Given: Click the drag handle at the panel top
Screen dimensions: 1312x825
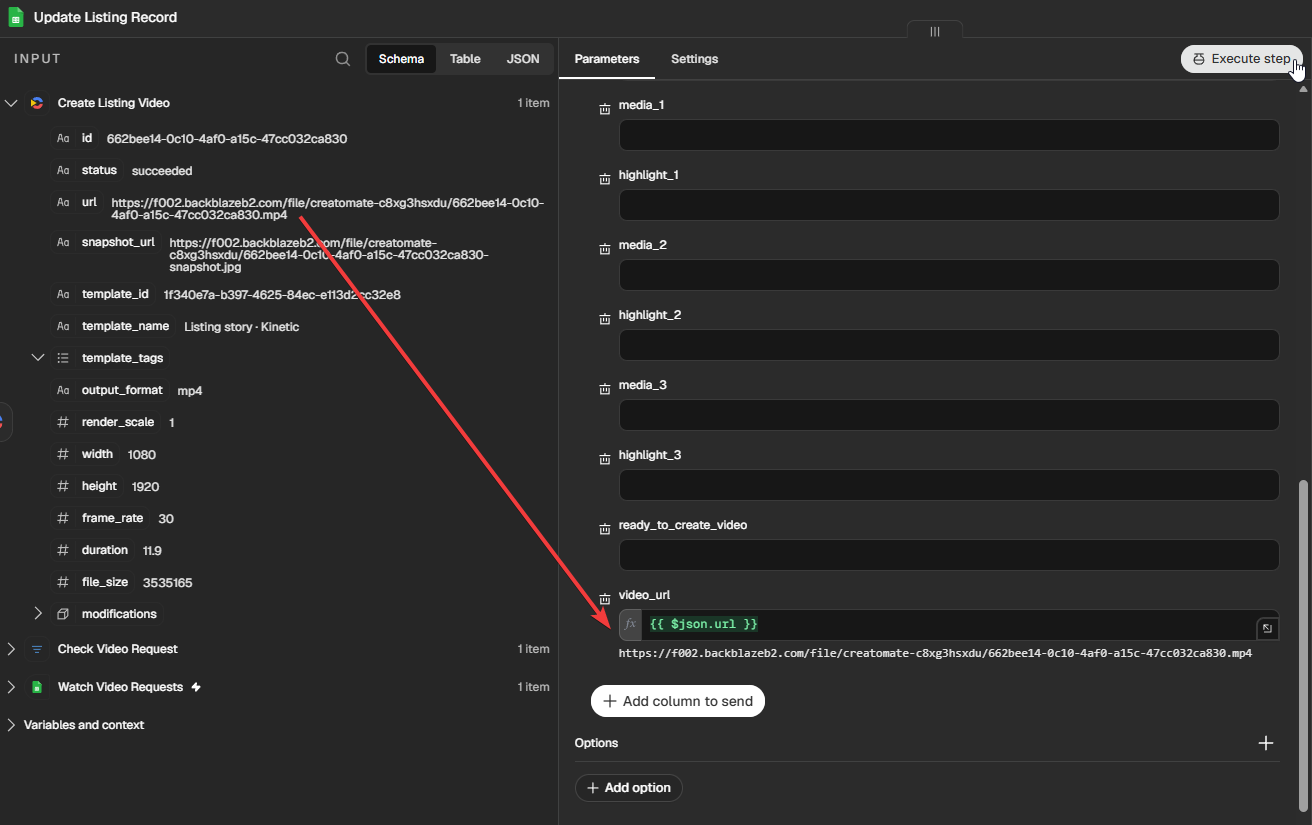Looking at the screenshot, I should coord(935,31).
